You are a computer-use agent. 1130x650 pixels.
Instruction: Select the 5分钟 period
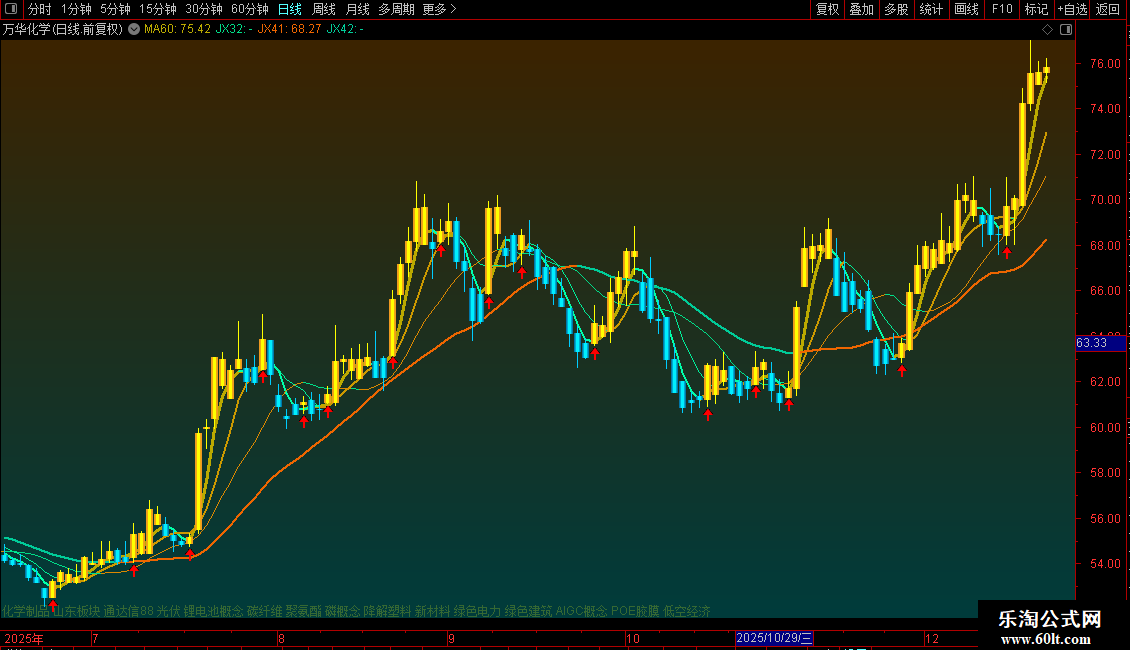(115, 9)
